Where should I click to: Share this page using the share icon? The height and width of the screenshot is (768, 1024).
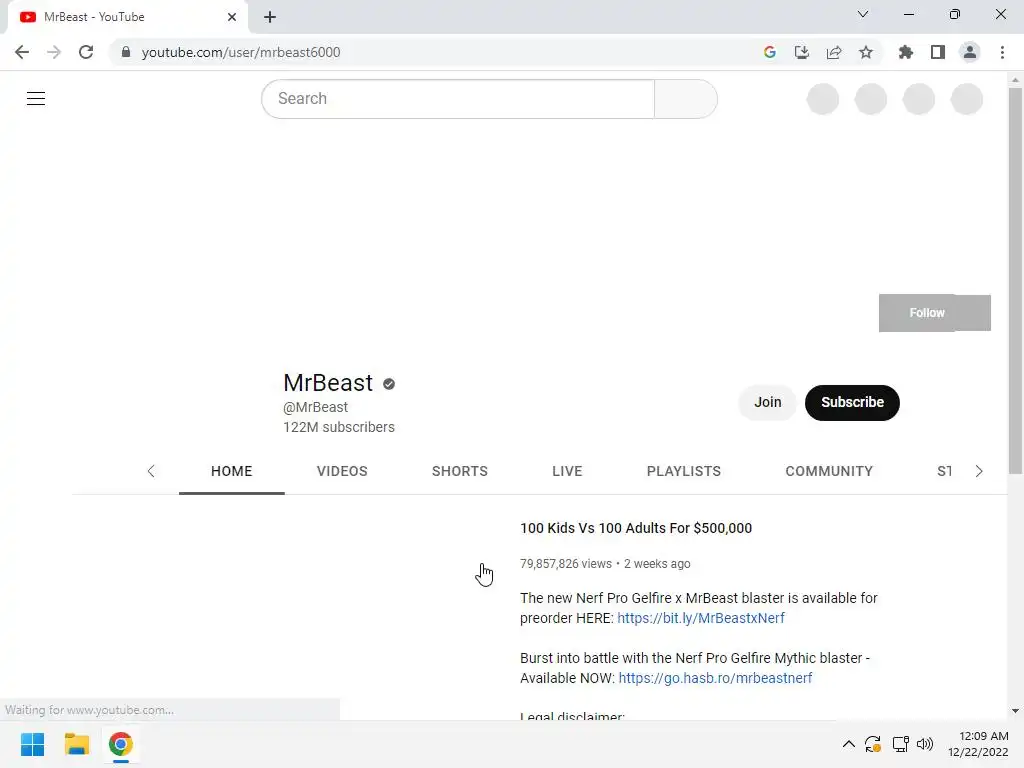[x=834, y=52]
